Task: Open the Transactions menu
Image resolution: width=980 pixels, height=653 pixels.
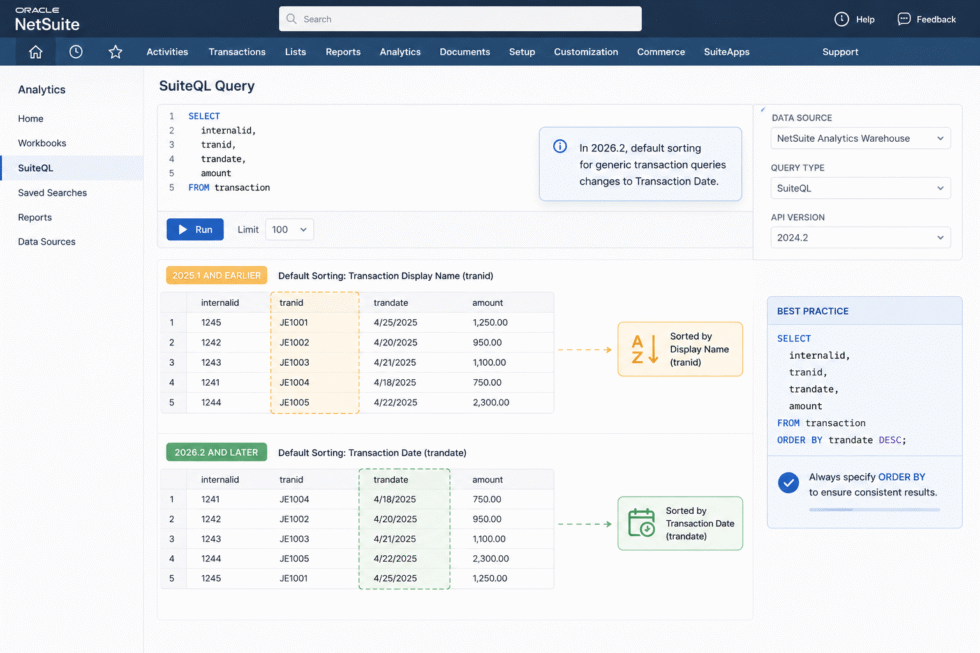Action: 237,52
